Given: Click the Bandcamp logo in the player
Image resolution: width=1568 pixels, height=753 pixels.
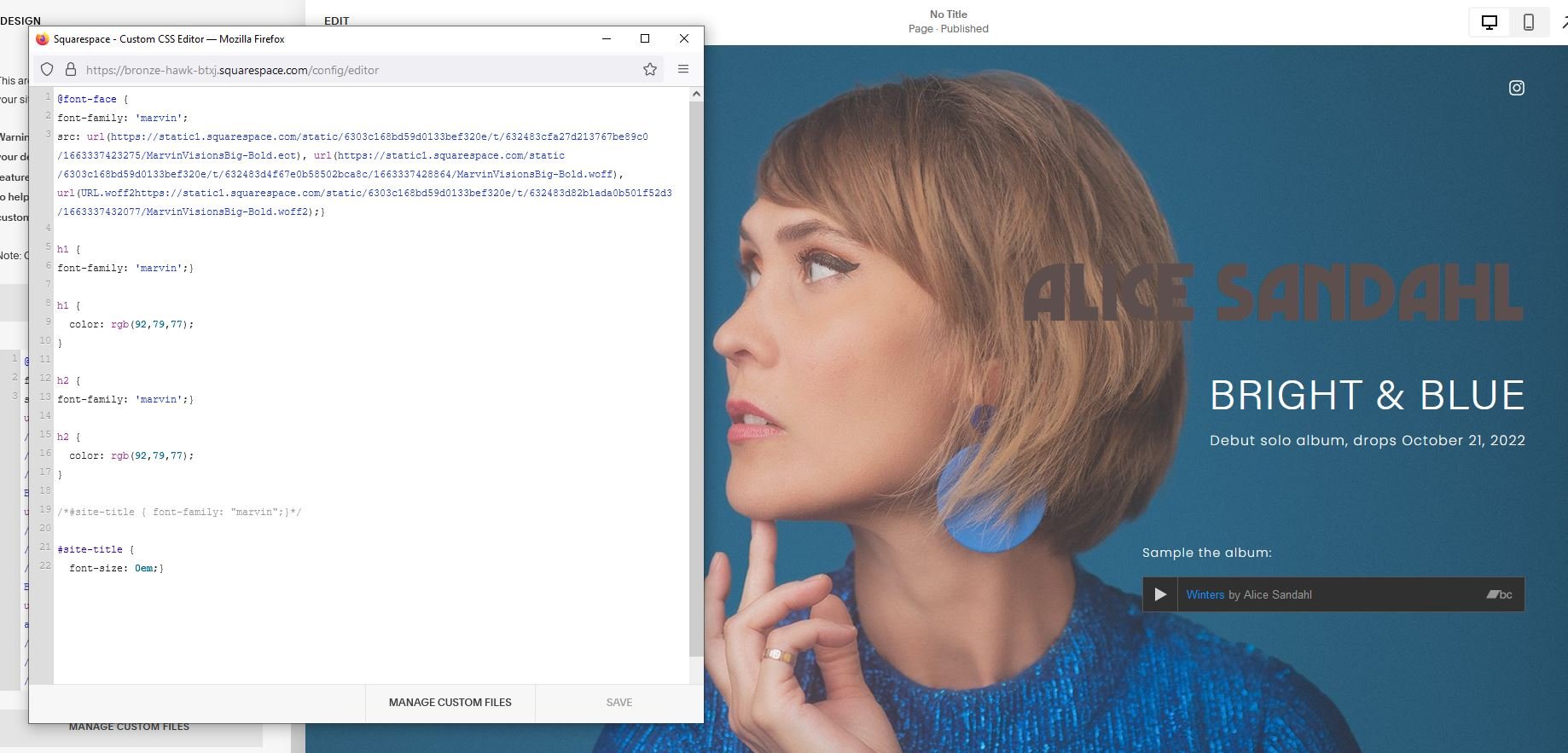Looking at the screenshot, I should tap(1500, 594).
